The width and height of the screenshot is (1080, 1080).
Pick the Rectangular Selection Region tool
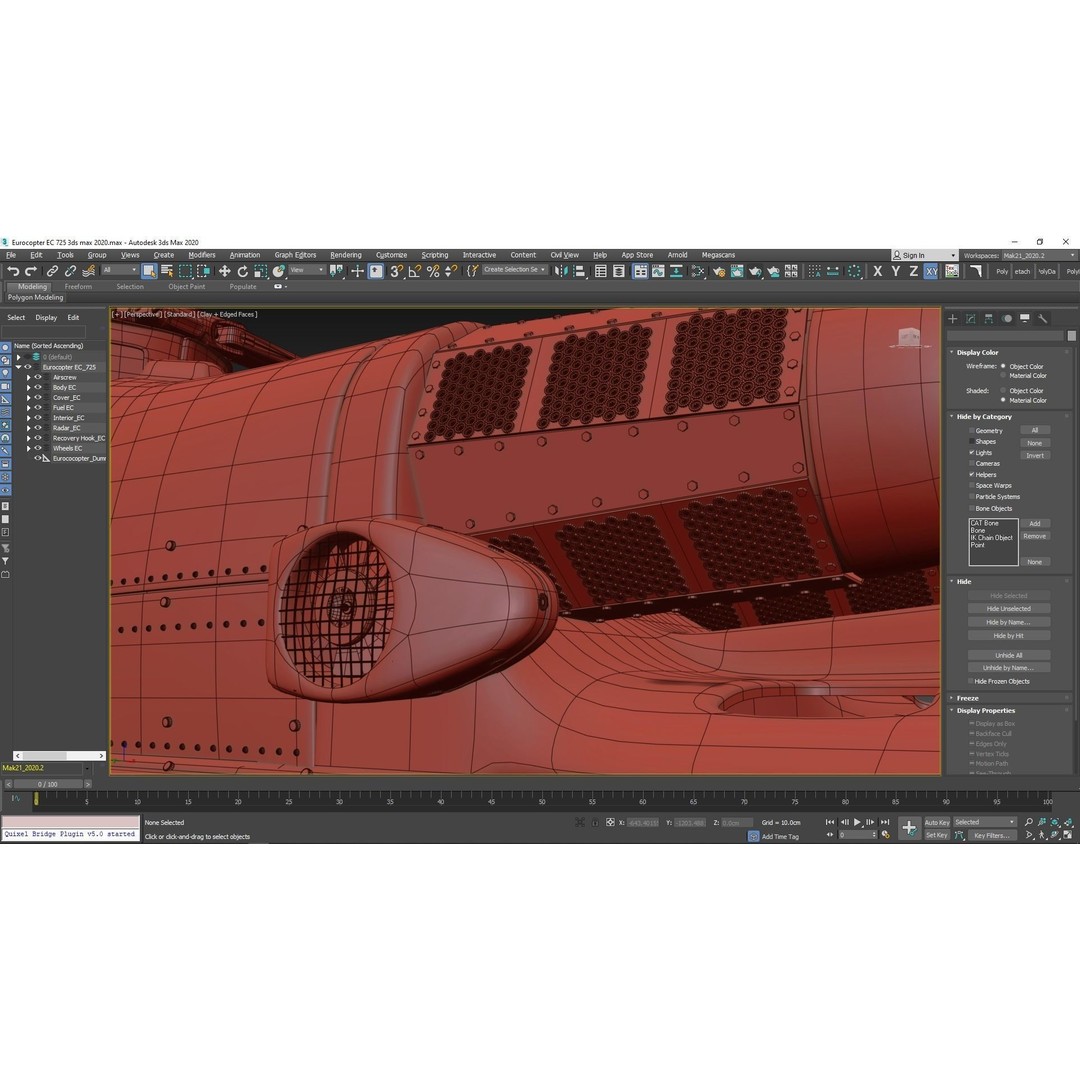(x=185, y=271)
